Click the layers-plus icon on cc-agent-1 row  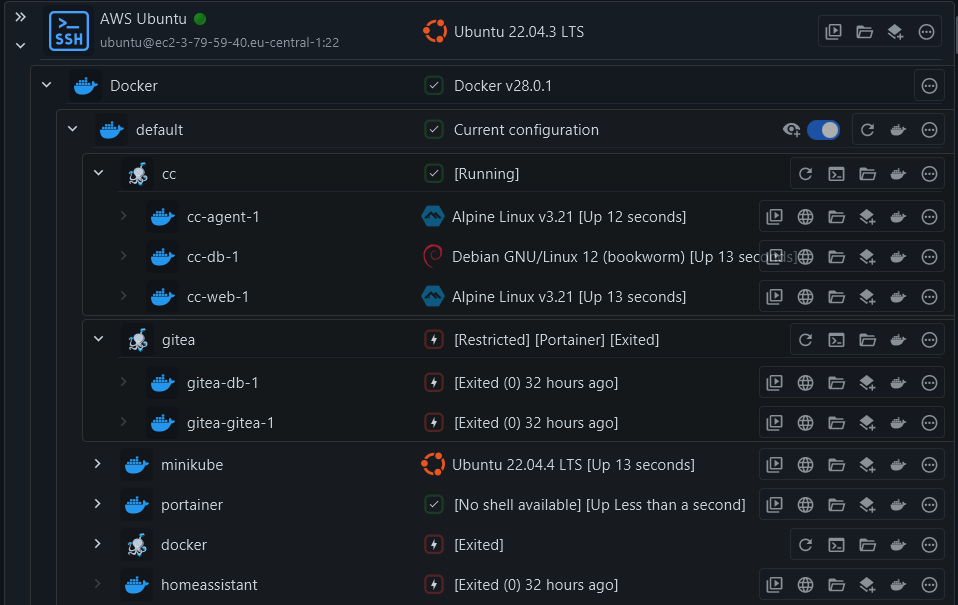click(868, 217)
